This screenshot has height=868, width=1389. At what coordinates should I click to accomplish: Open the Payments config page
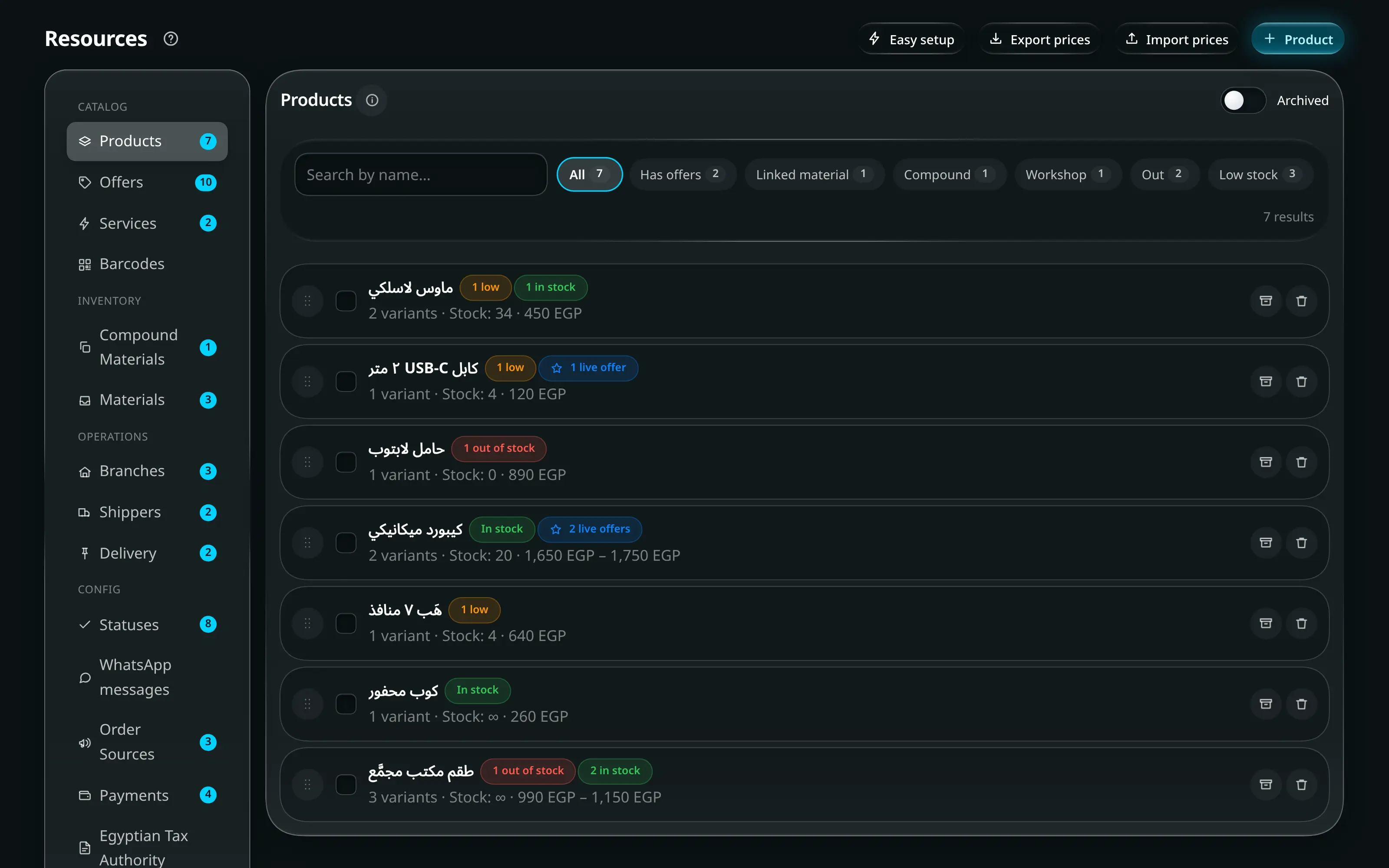[147, 796]
